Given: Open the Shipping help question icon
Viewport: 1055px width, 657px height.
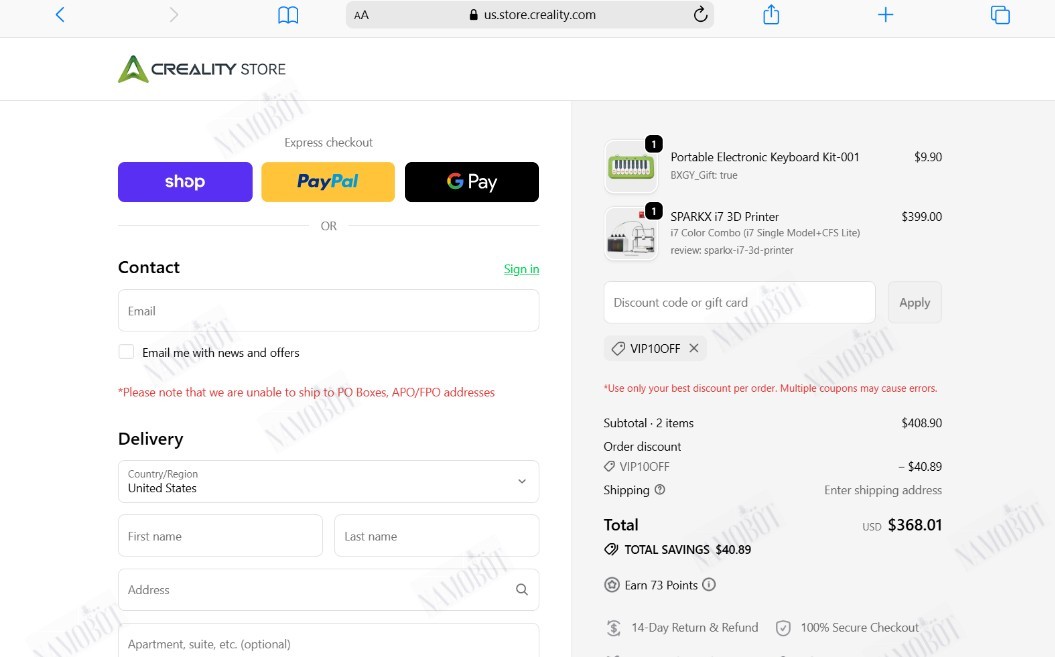Looking at the screenshot, I should (659, 489).
